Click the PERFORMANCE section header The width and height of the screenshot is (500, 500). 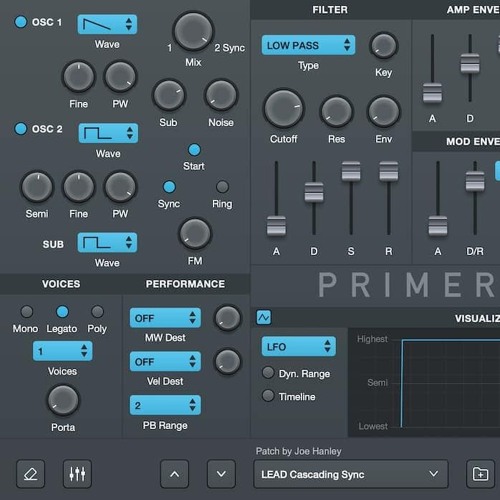pos(185,284)
